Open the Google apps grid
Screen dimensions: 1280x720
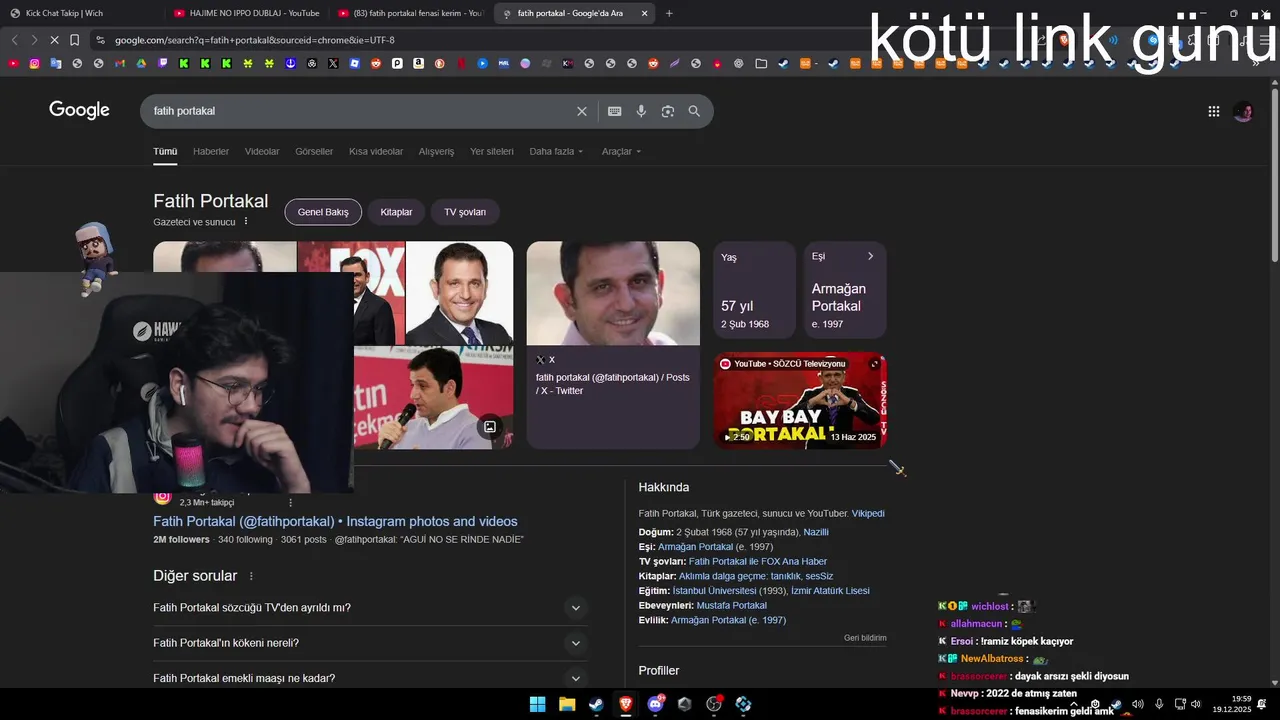[1214, 112]
